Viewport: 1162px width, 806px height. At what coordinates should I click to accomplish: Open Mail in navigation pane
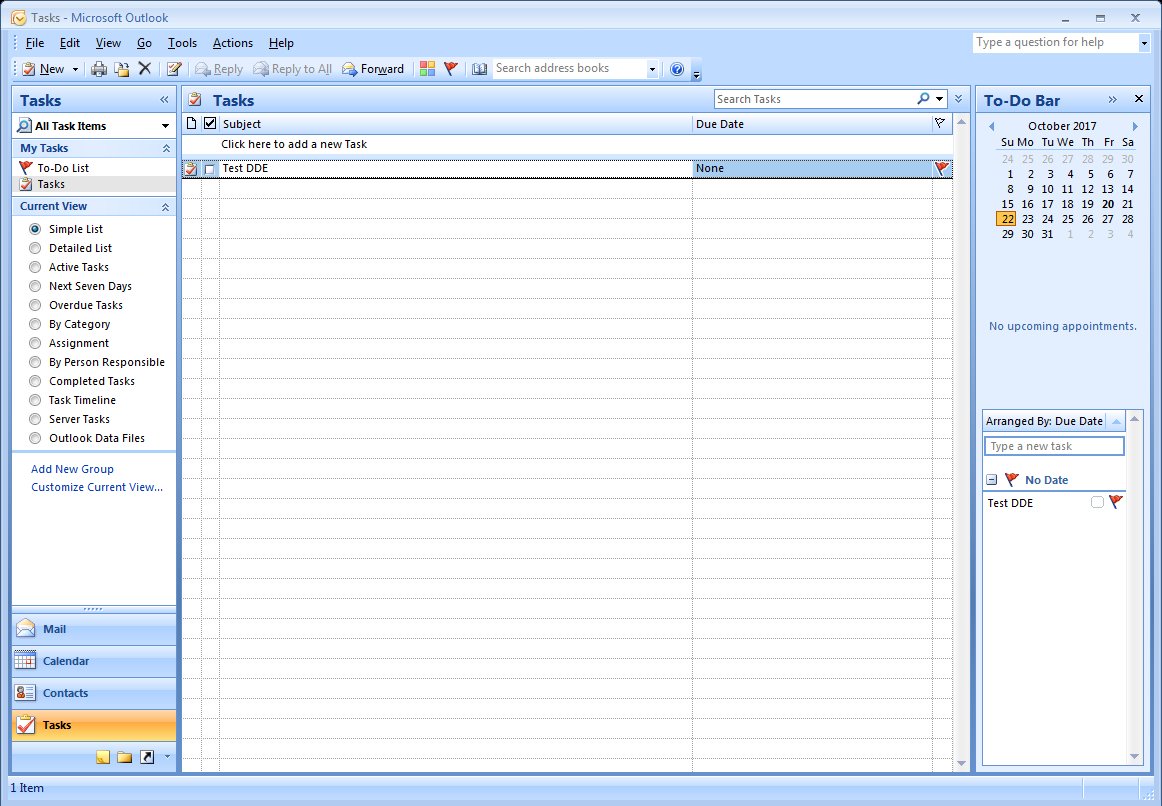point(94,629)
